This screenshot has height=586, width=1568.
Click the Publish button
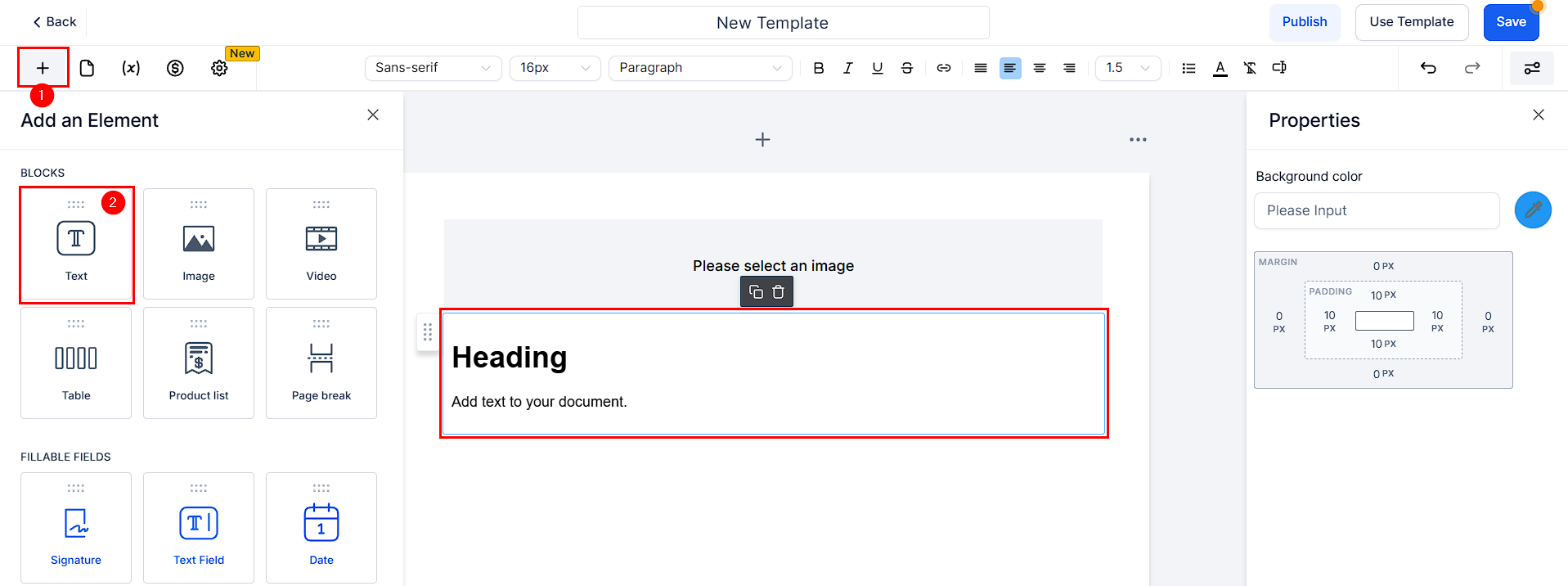(x=1305, y=22)
